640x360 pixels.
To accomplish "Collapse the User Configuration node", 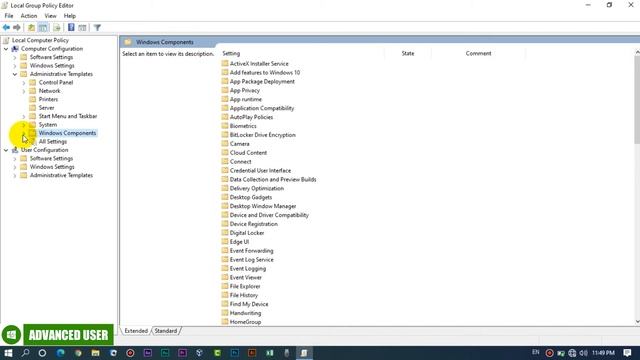I will [6, 150].
